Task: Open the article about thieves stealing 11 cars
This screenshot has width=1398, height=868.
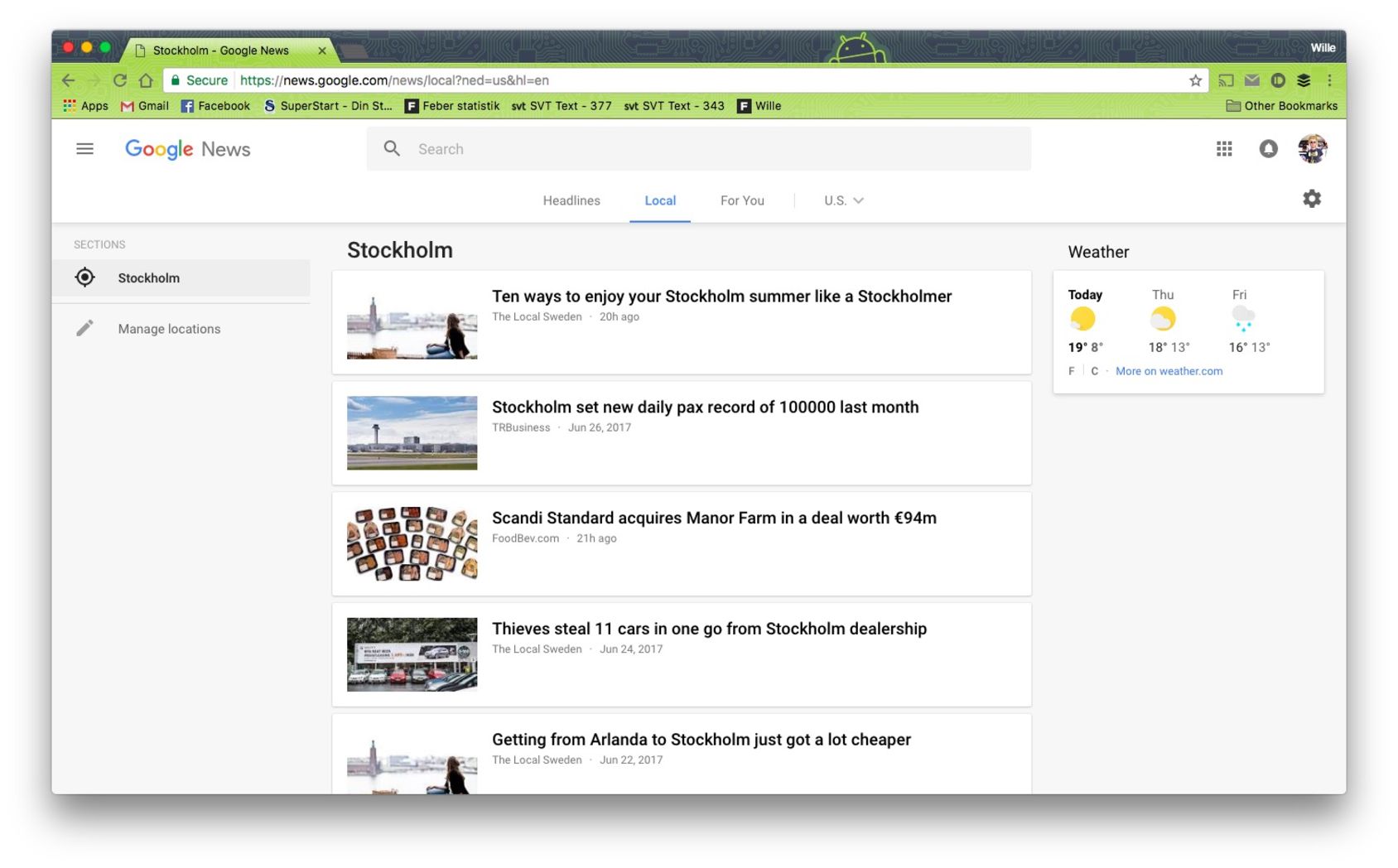Action: coord(709,629)
